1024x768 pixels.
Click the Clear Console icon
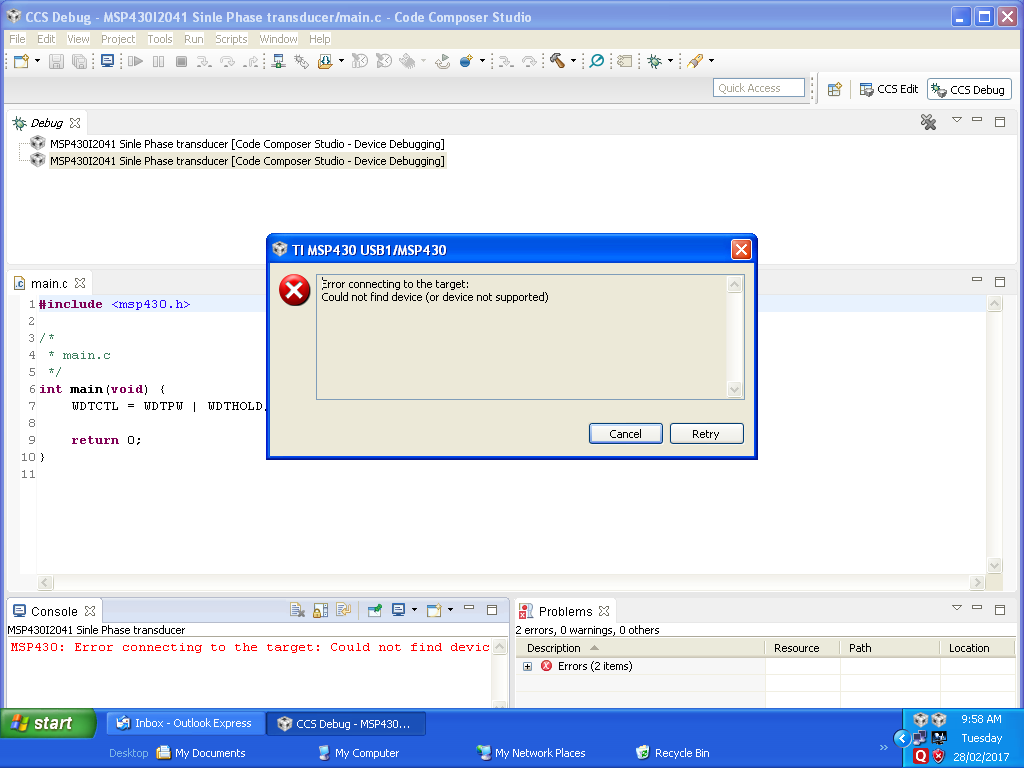[297, 610]
